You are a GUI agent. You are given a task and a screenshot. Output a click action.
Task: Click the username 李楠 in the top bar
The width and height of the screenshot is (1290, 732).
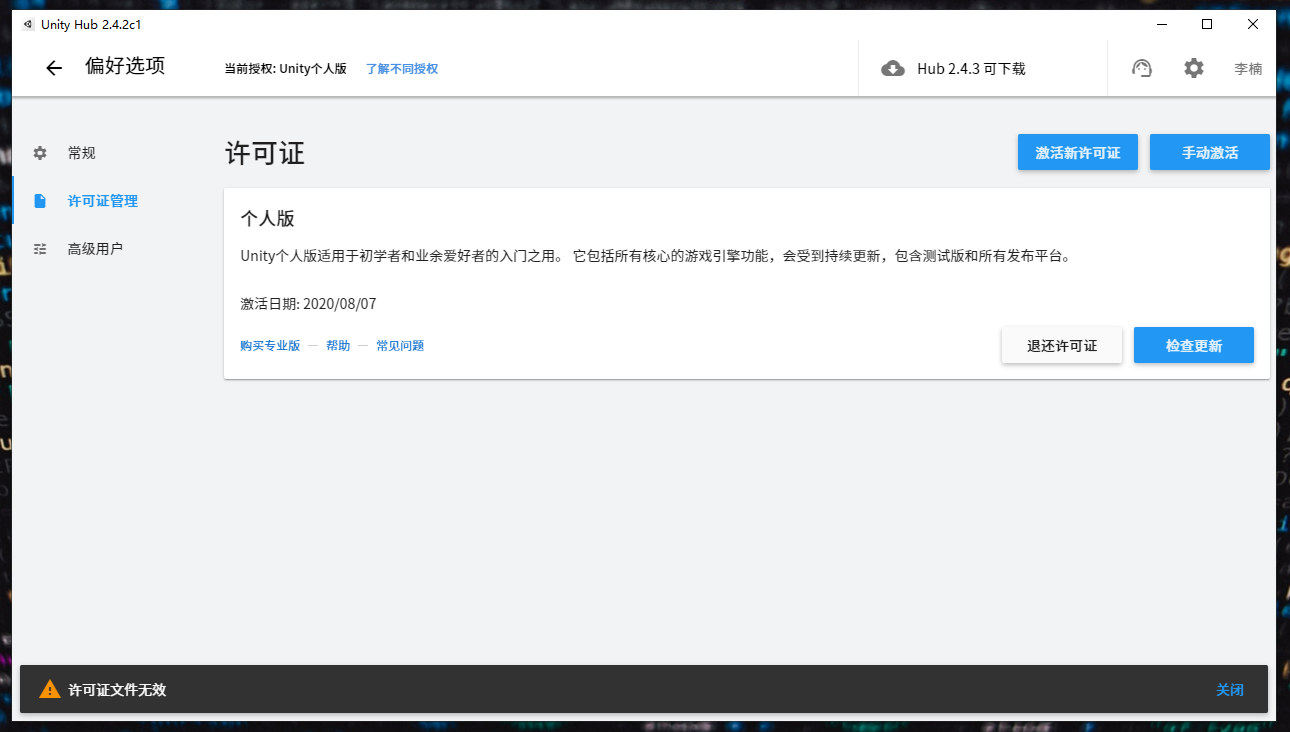tap(1247, 68)
